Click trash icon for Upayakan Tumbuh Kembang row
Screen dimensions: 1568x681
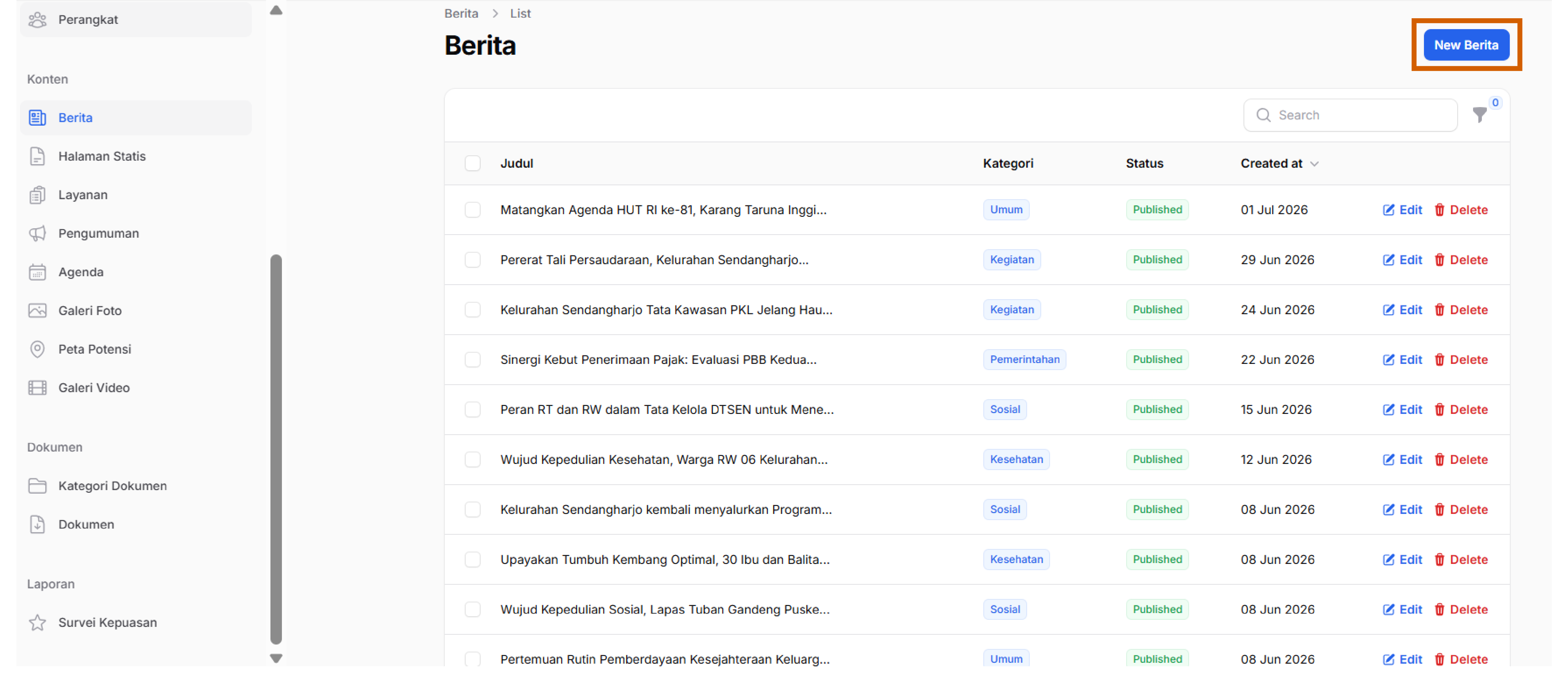pos(1440,559)
